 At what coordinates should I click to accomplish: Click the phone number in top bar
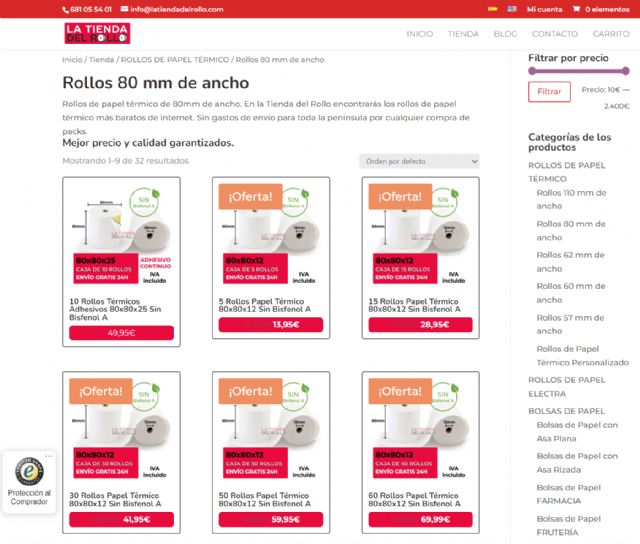tap(89, 9)
